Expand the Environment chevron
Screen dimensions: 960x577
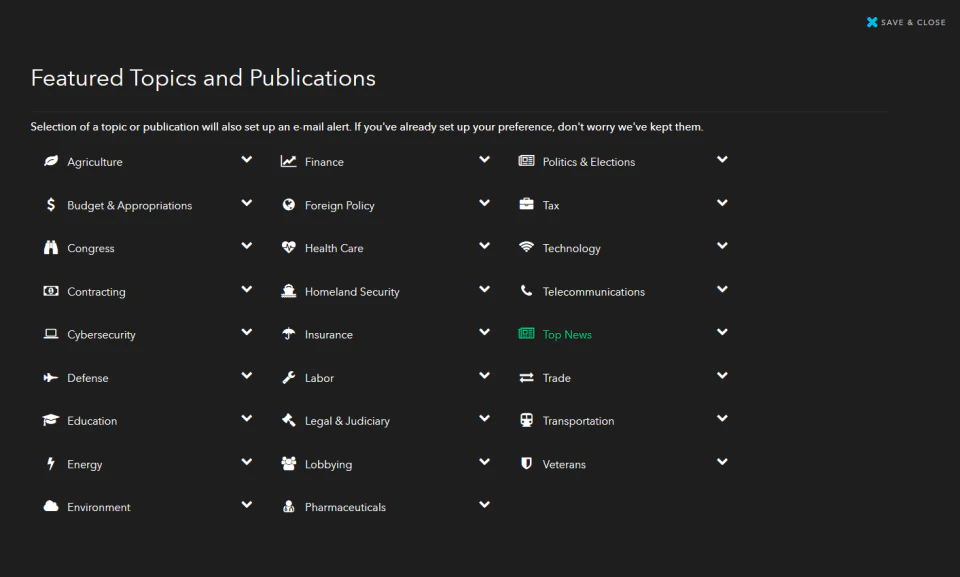coord(247,505)
